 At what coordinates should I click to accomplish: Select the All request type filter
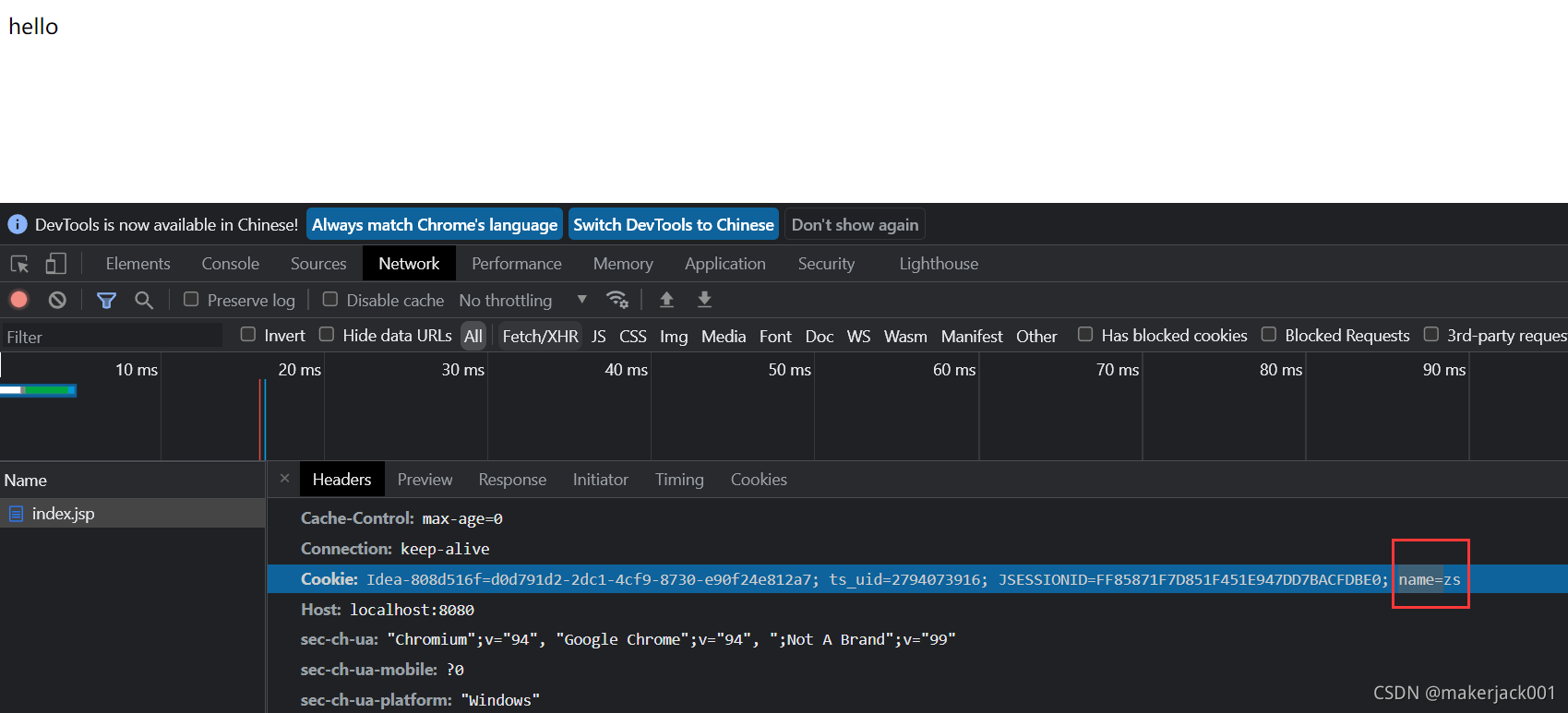click(473, 336)
